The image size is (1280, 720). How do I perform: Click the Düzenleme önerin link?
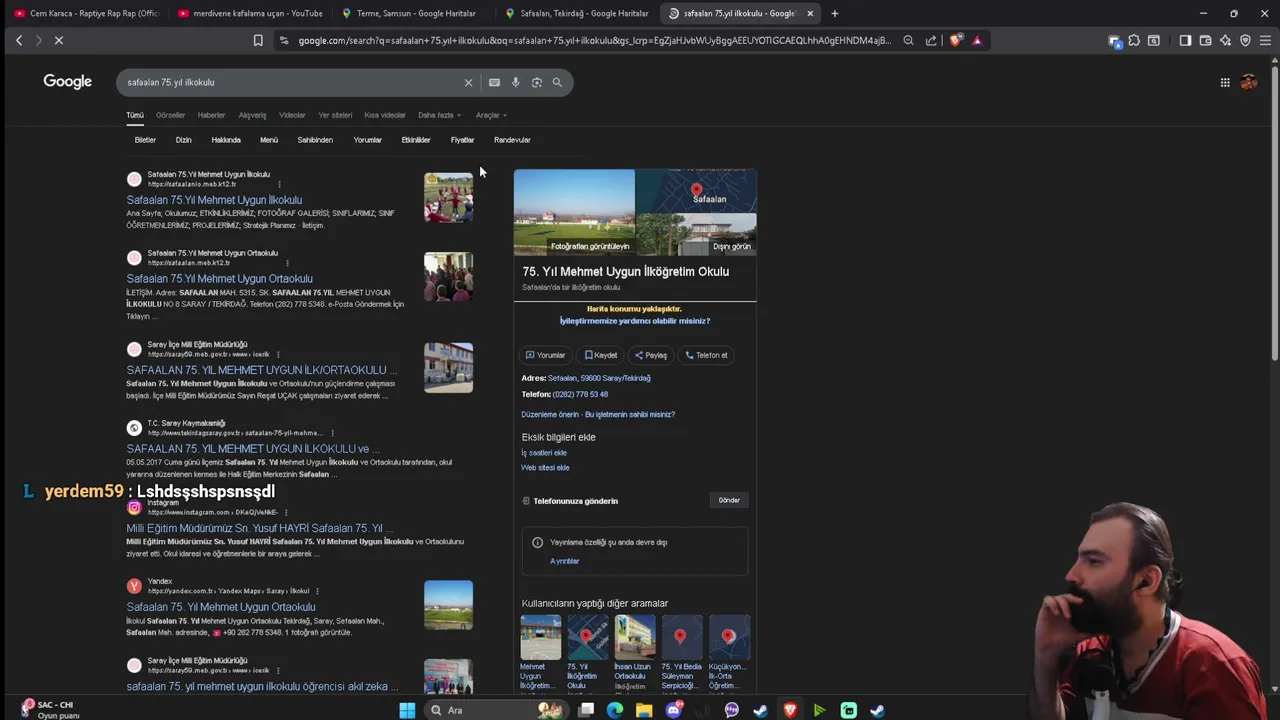pos(549,414)
